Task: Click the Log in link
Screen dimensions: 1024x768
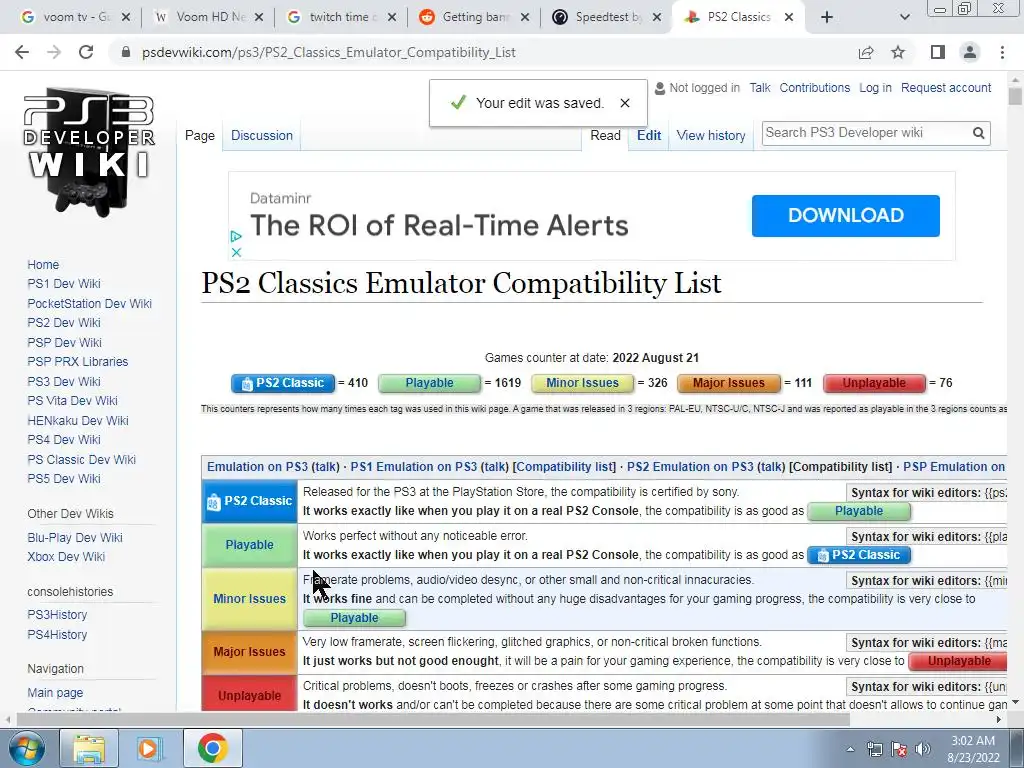Action: 875,88
